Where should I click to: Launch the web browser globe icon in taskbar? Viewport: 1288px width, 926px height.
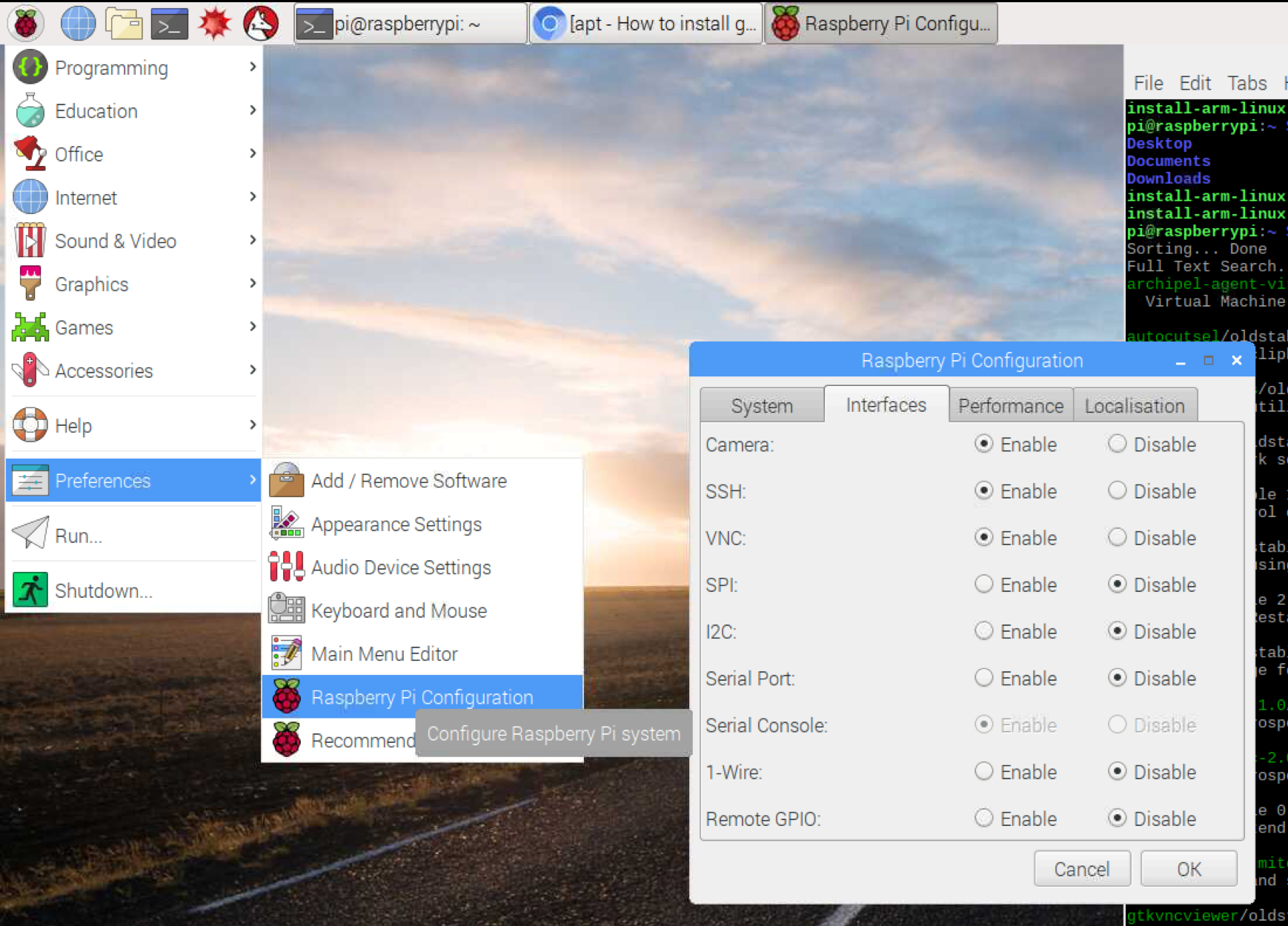(x=78, y=24)
